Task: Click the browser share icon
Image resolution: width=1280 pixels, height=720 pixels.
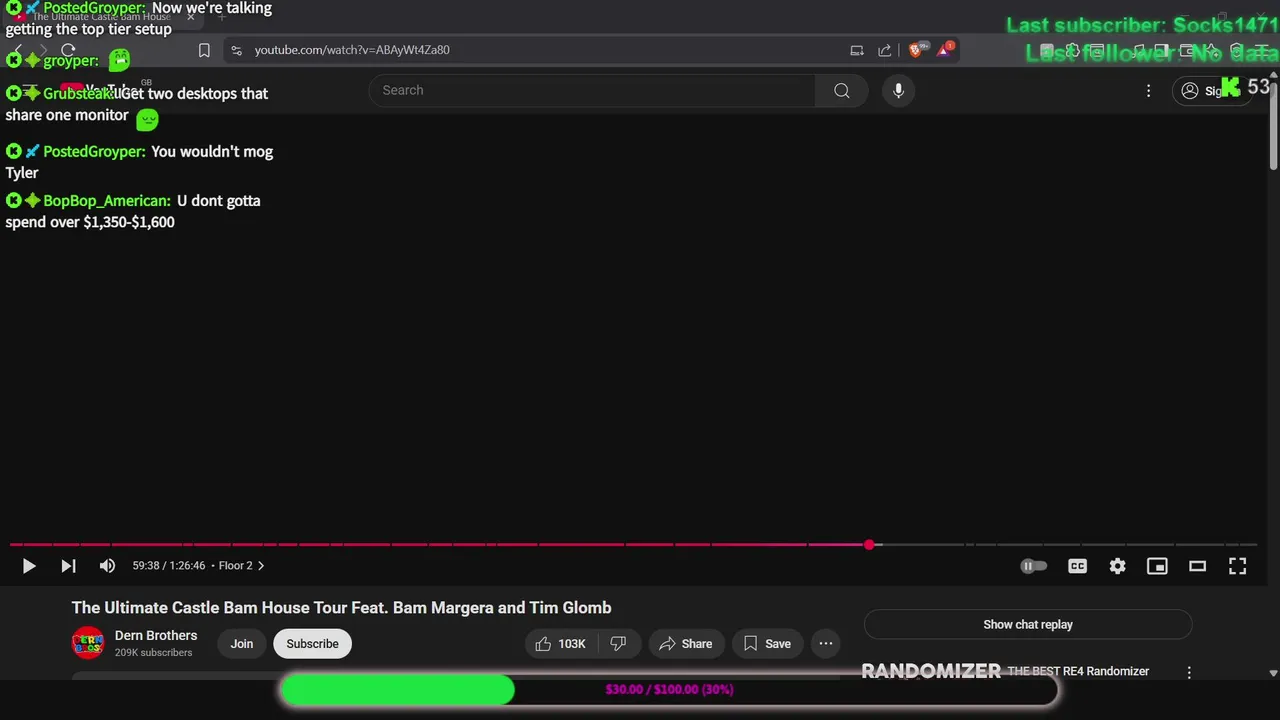Action: coord(885,50)
